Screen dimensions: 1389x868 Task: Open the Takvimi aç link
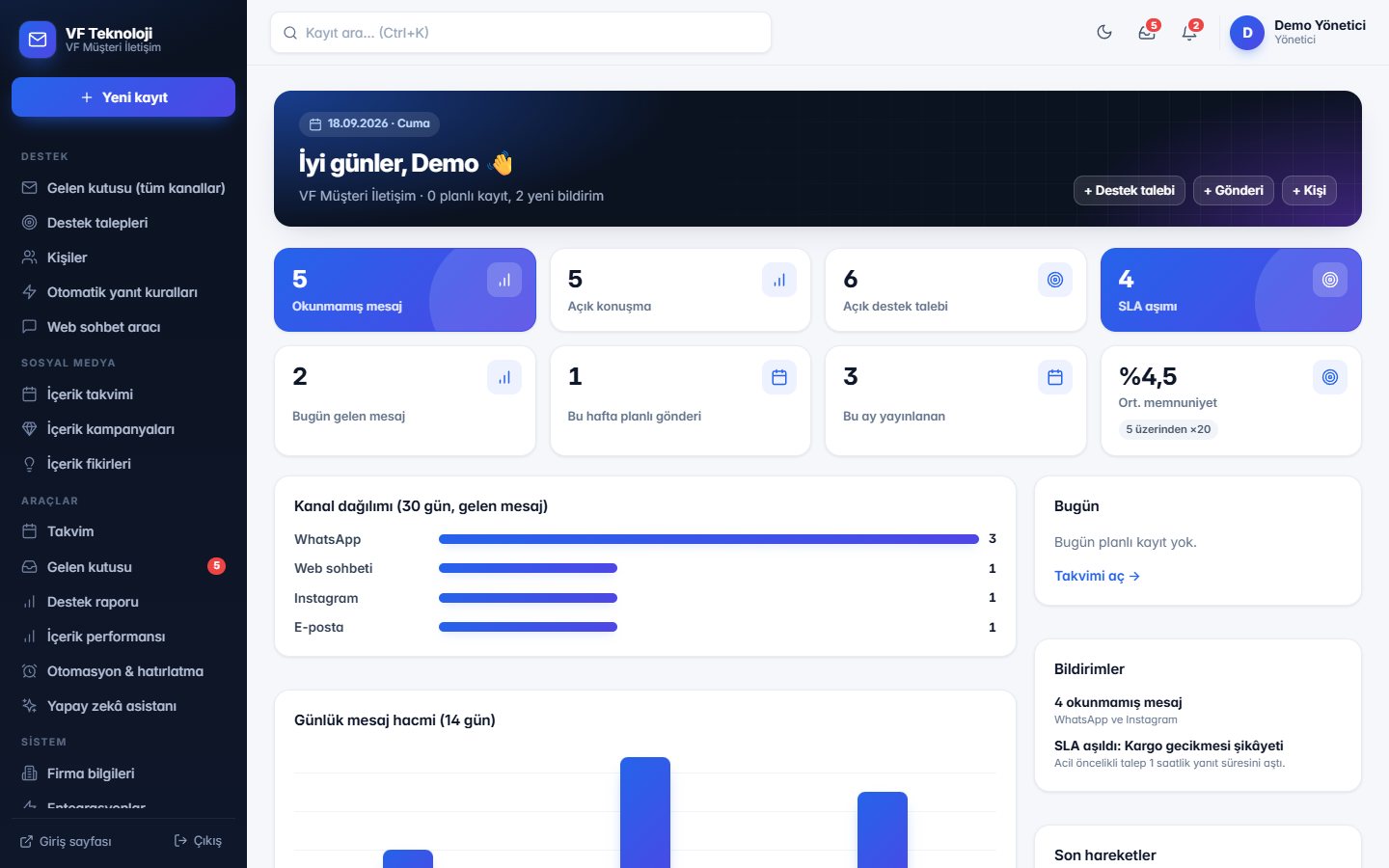tap(1097, 576)
